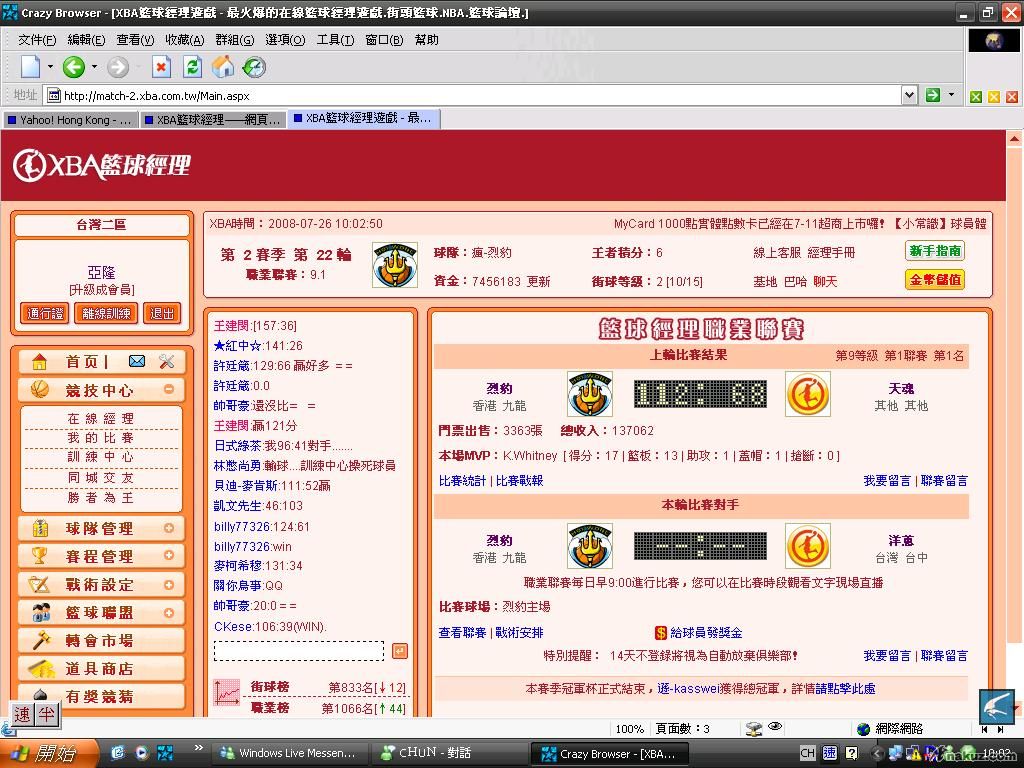Click the Stop loading toolbar icon
This screenshot has width=1024, height=768.
161,67
